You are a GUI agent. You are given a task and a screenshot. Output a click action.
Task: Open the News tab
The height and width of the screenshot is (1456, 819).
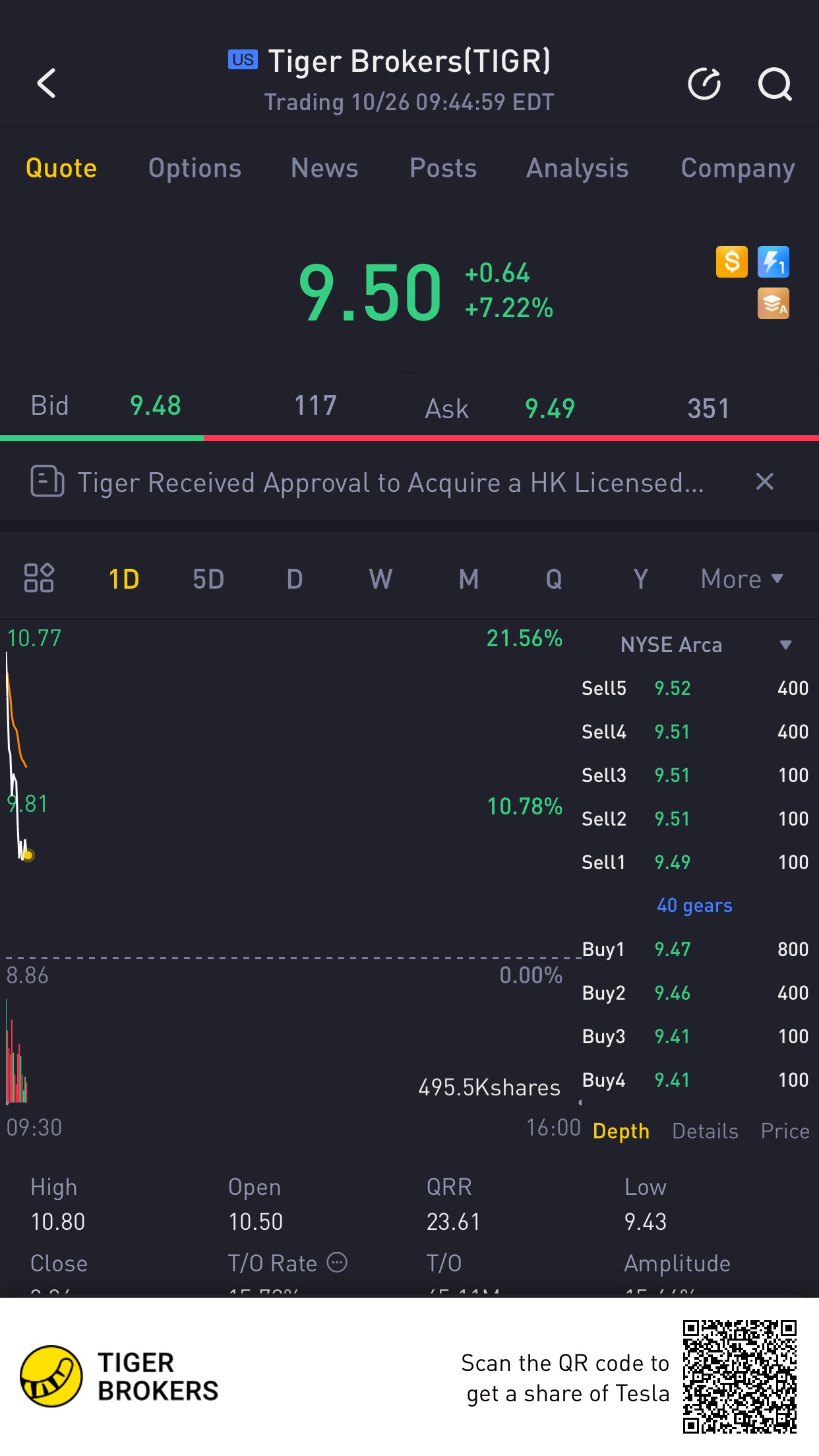coord(324,168)
